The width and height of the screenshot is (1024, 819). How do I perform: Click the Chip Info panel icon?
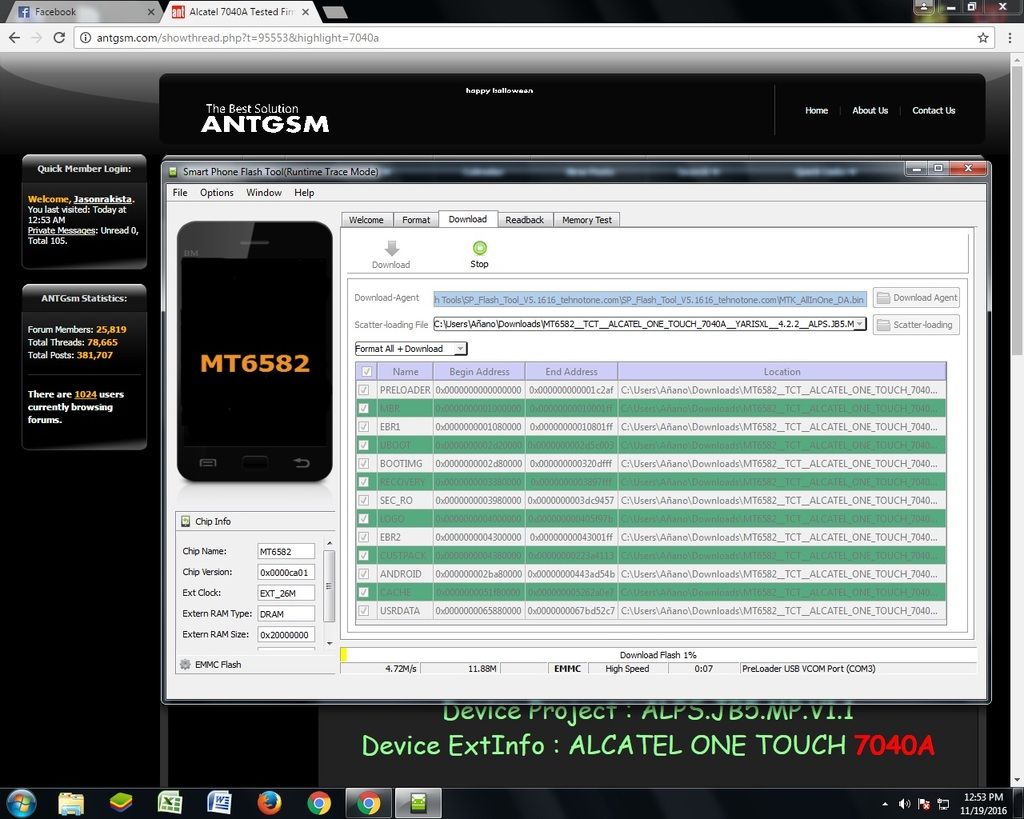pos(185,521)
